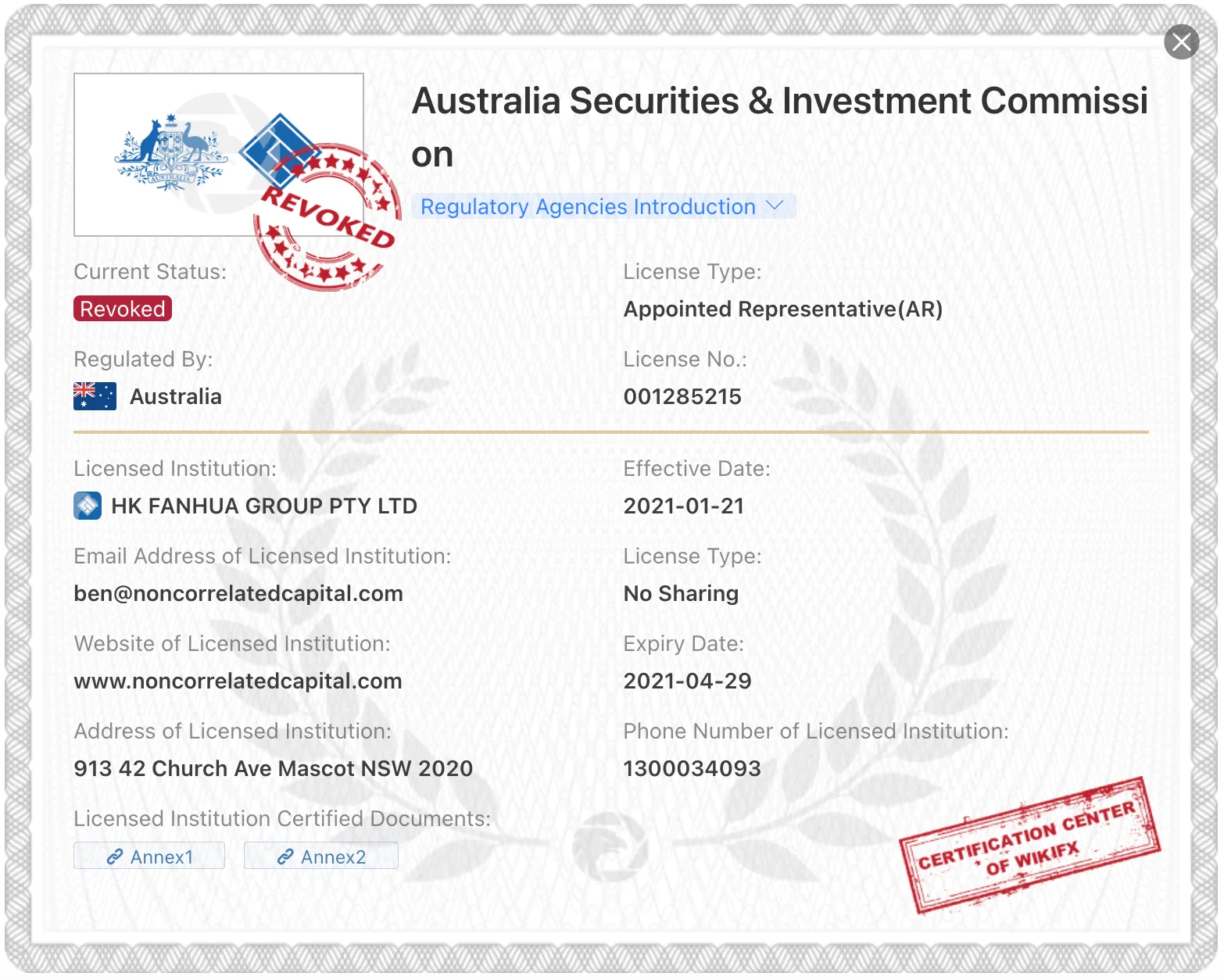Click the HK FANHUA GROUP logo icon
This screenshot has width=1224, height=980.
[x=88, y=506]
